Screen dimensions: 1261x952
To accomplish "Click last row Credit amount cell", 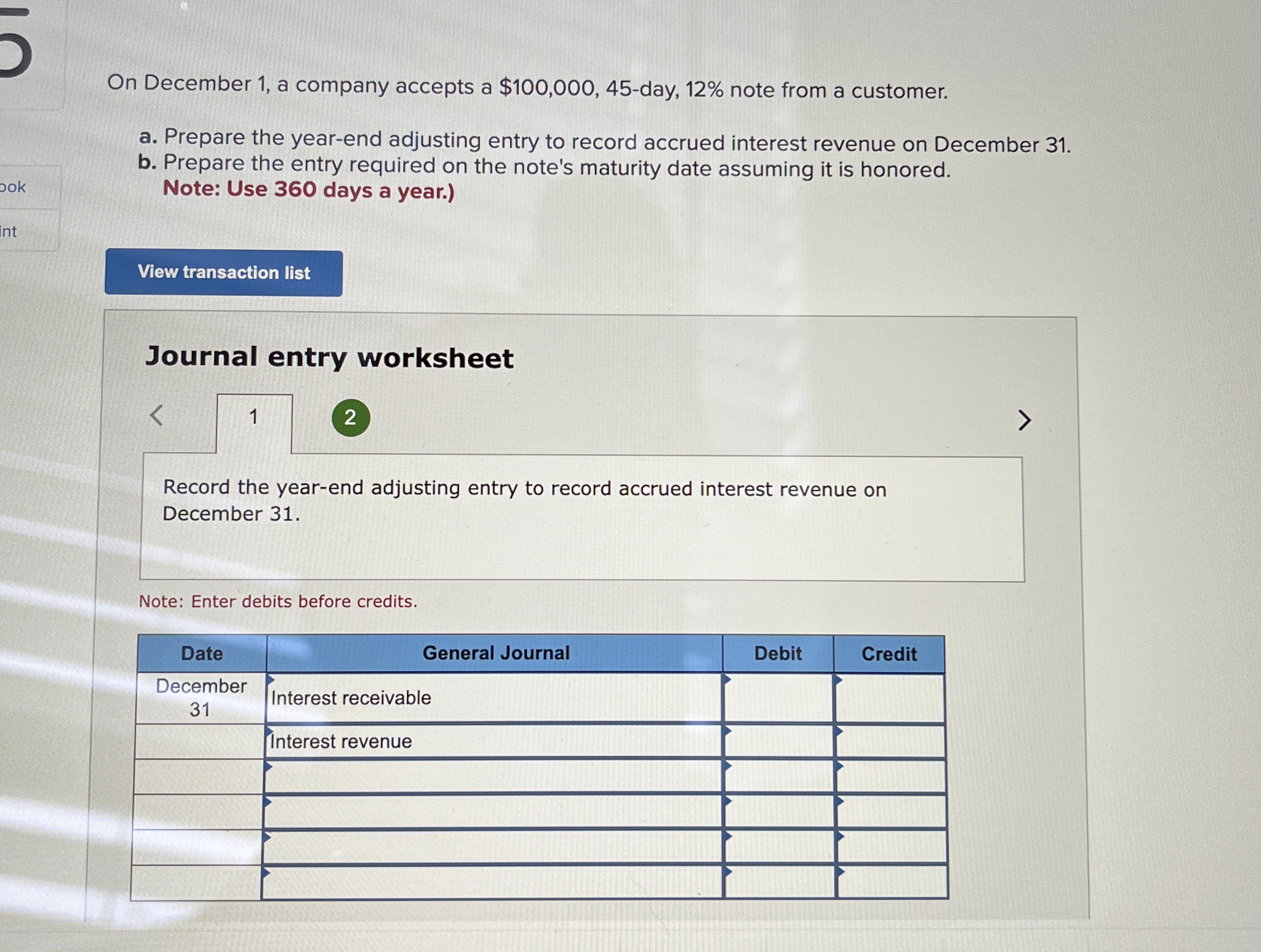I will pyautogui.click(x=892, y=883).
